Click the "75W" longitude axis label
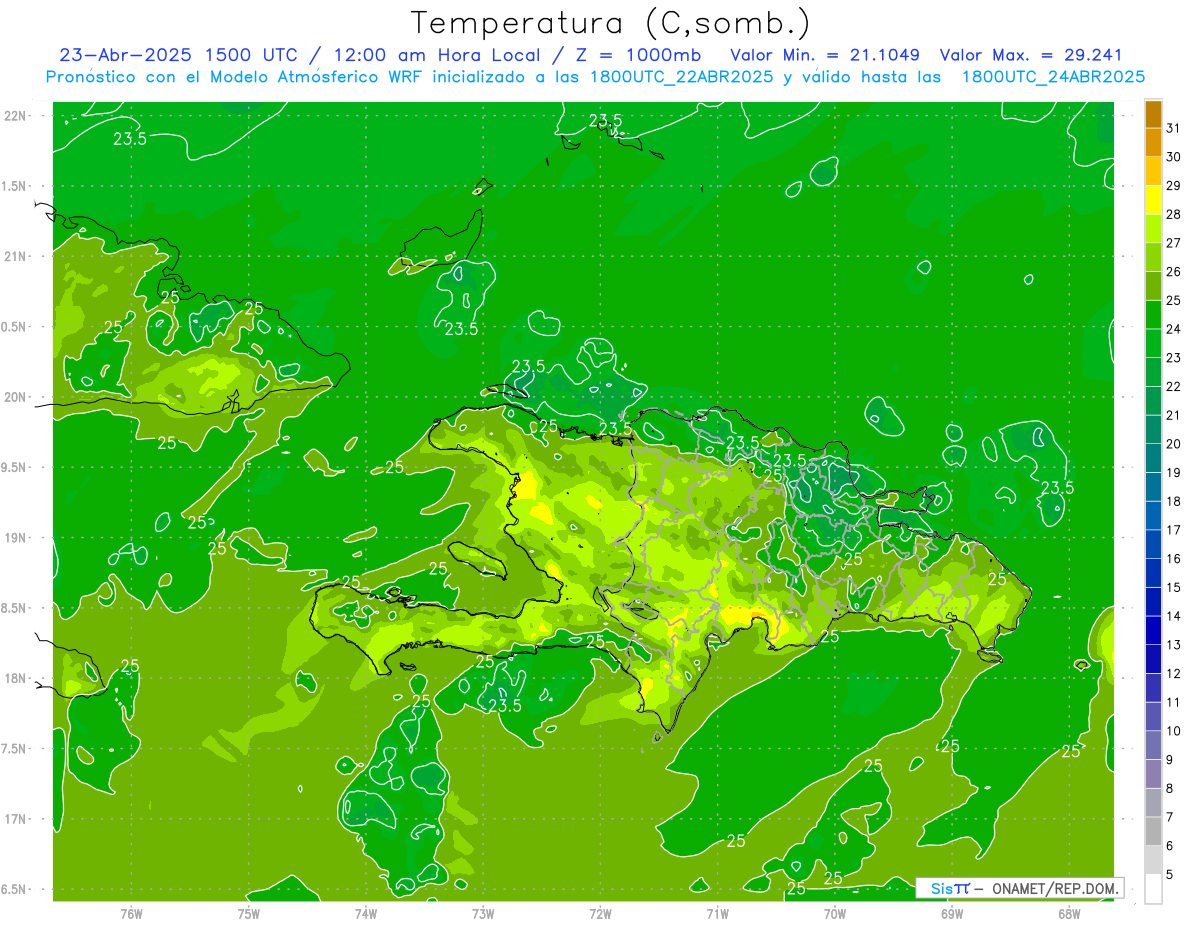Viewport: 1200px width, 927px height. tap(248, 914)
